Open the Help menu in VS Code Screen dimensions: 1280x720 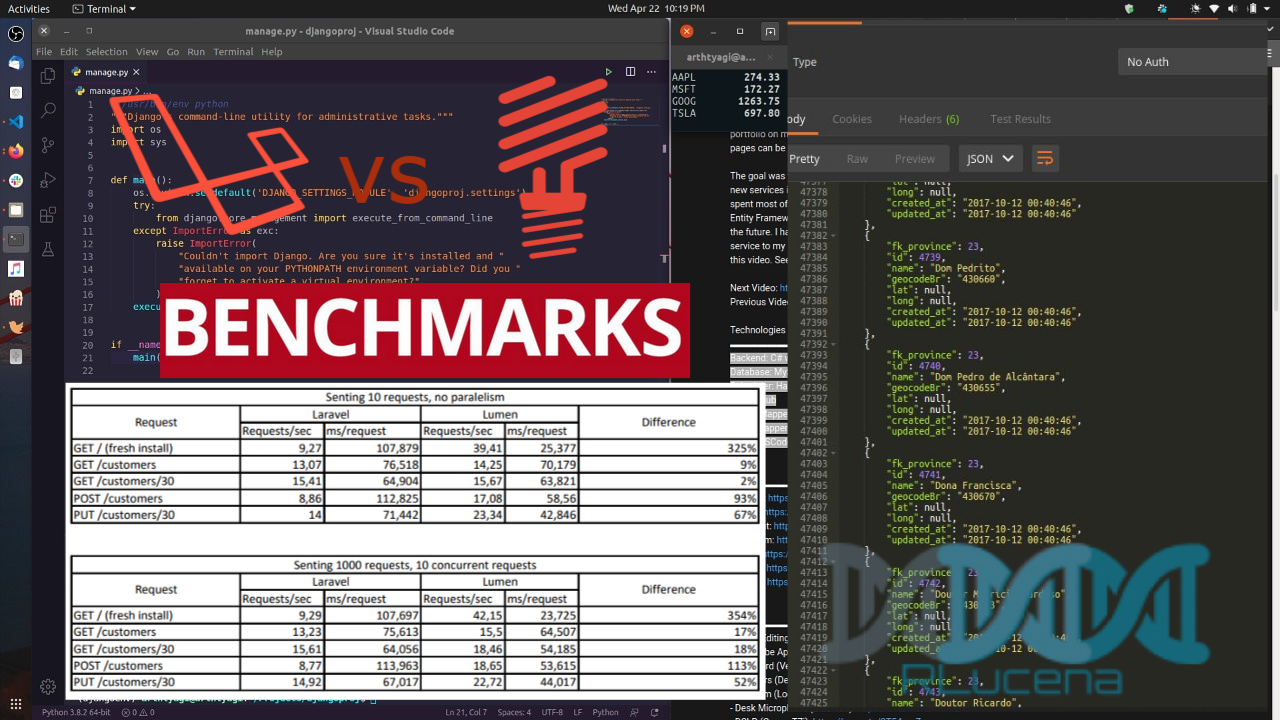272,51
